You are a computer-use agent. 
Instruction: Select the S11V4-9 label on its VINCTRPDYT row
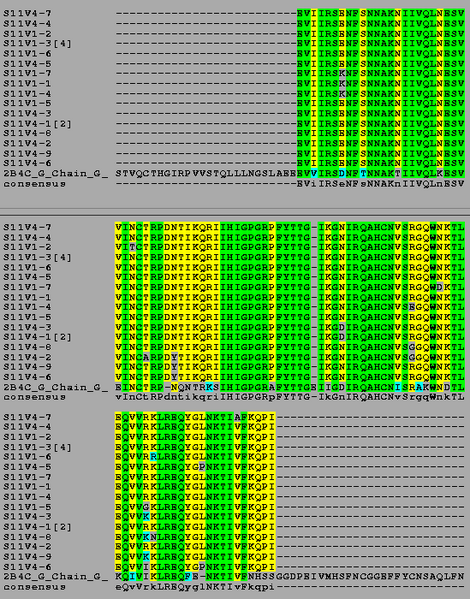pyautogui.click(x=28, y=367)
